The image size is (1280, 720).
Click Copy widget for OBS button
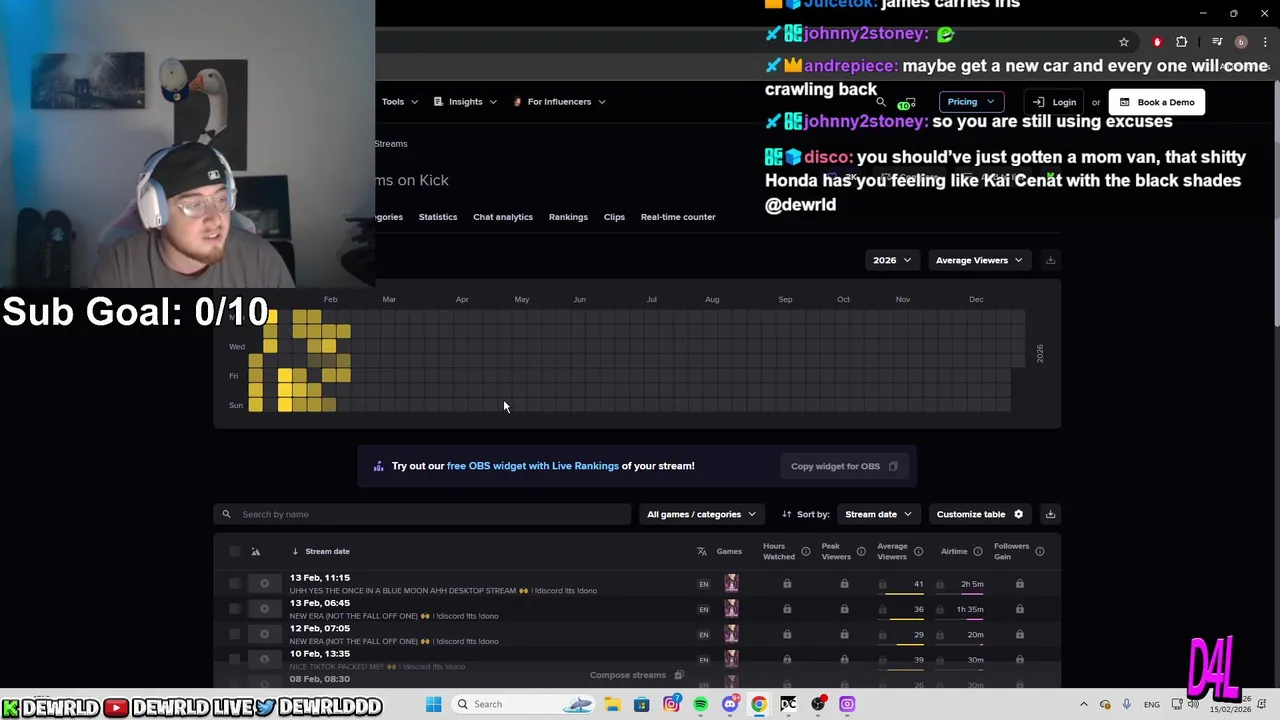coord(844,466)
